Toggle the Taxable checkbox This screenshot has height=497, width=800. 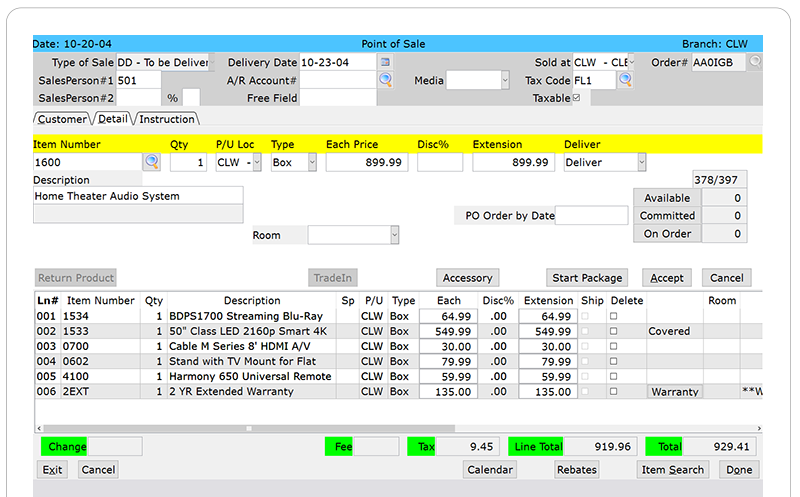[x=577, y=97]
